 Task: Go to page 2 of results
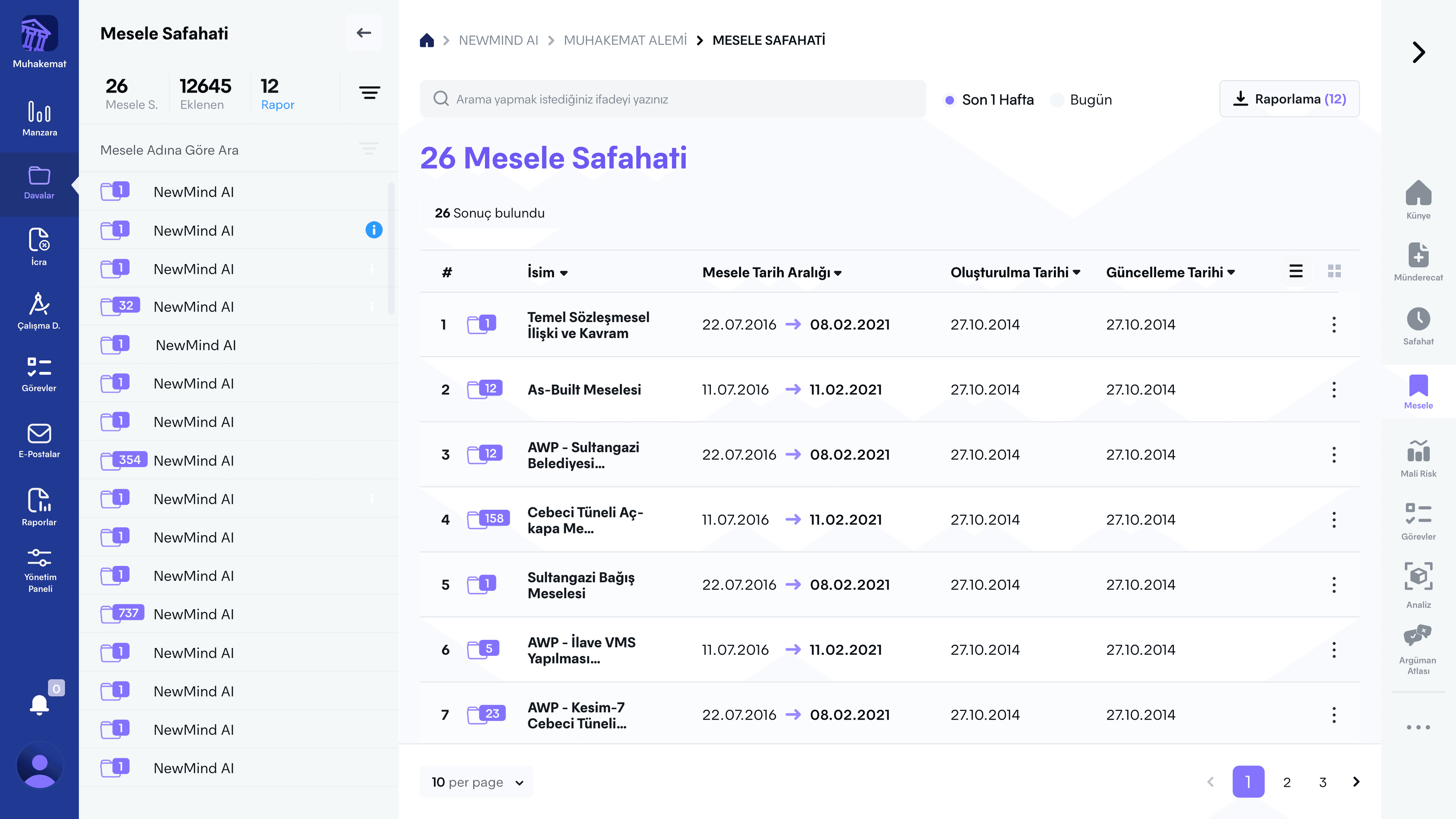coord(1287,782)
